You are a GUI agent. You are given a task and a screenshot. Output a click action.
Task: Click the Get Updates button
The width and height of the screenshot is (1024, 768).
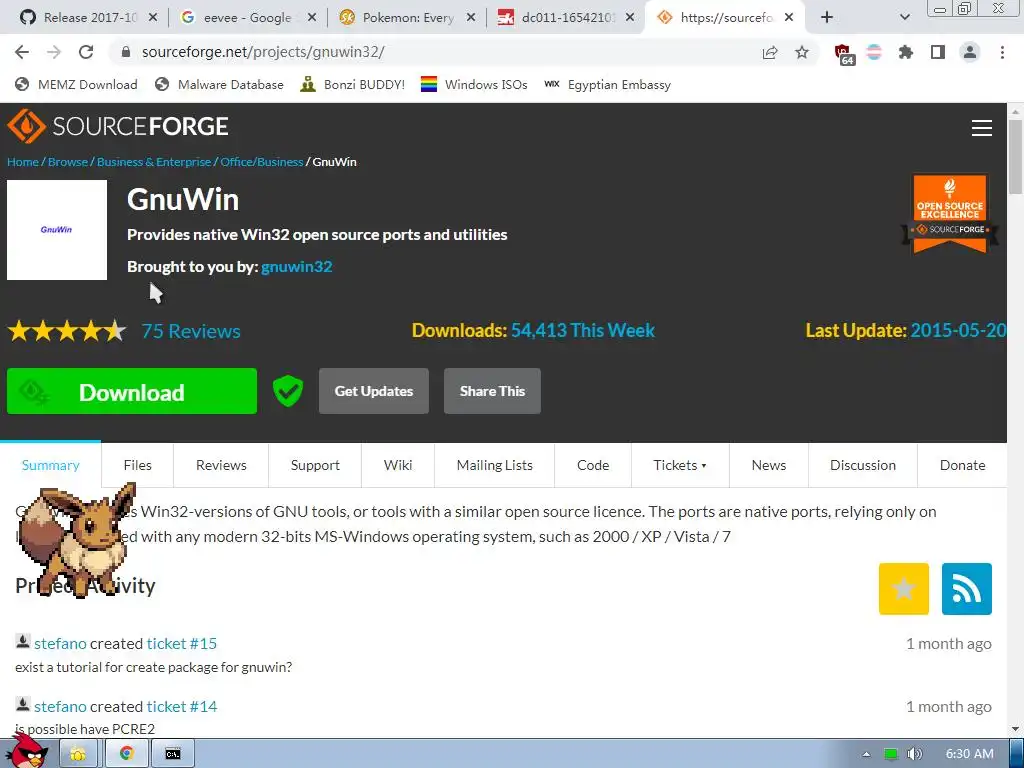tap(374, 391)
